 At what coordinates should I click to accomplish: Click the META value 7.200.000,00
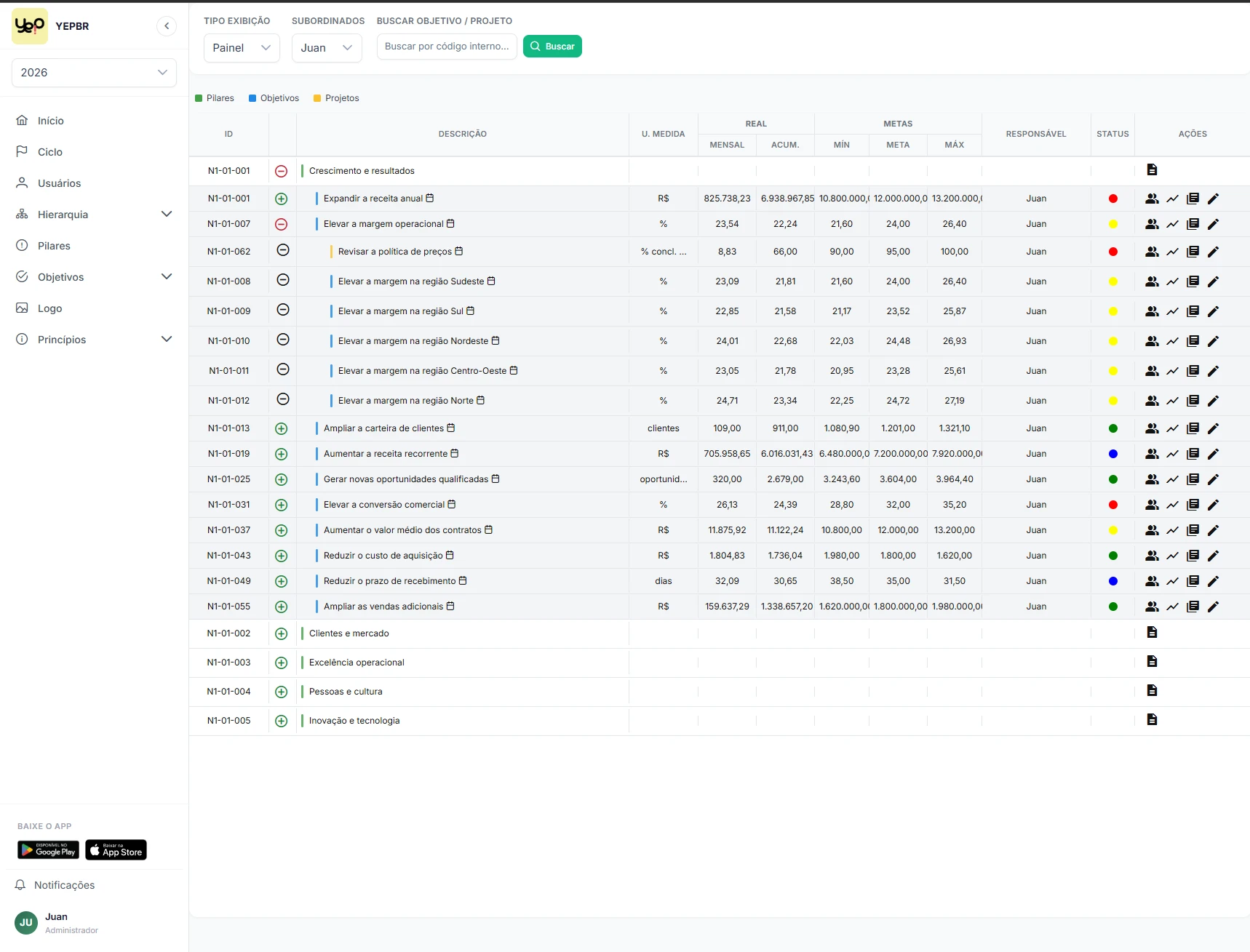(900, 454)
